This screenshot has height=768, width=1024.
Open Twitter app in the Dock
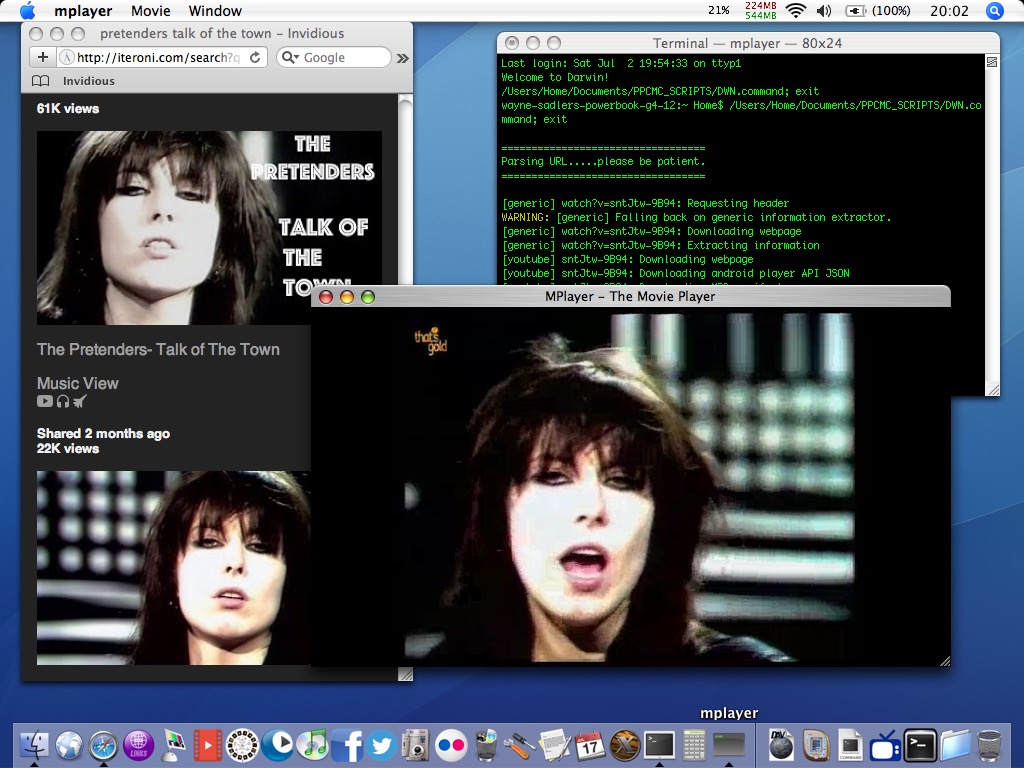[381, 745]
